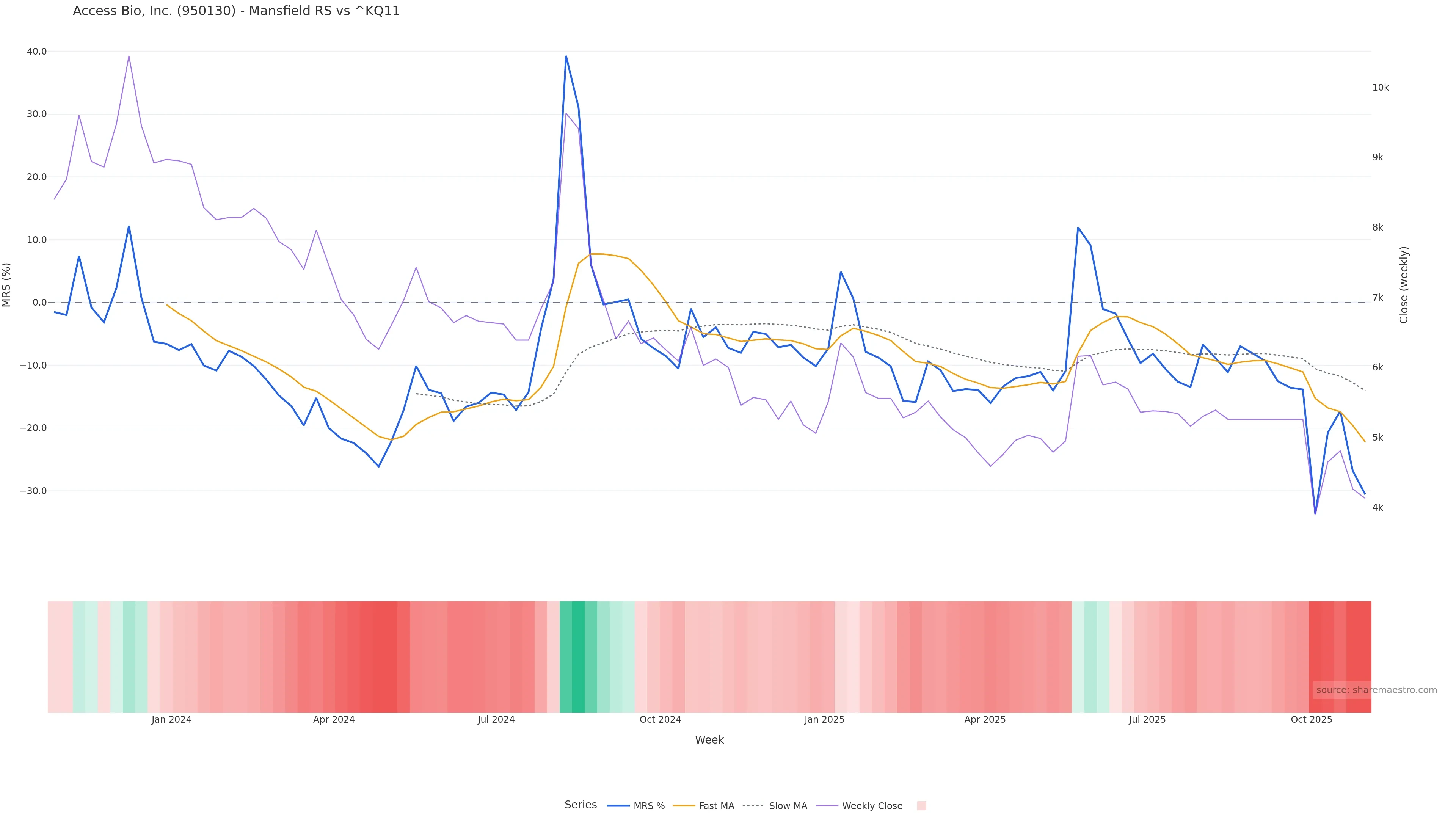The width and height of the screenshot is (1456, 819).
Task: Click the 10k right-axis tick label
Action: tap(1380, 88)
